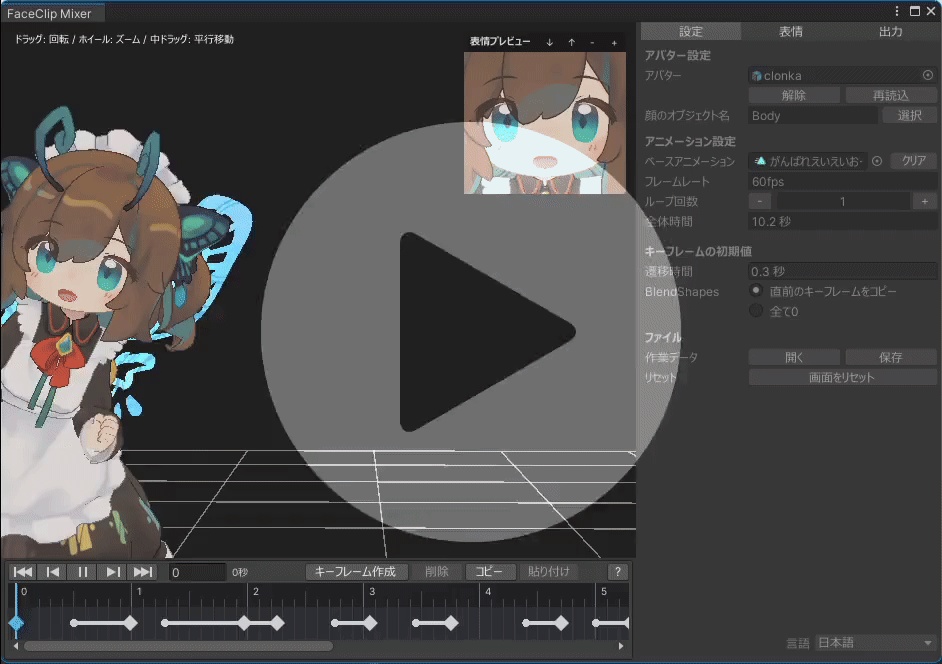Switch to the 出力 tab

[890, 31]
